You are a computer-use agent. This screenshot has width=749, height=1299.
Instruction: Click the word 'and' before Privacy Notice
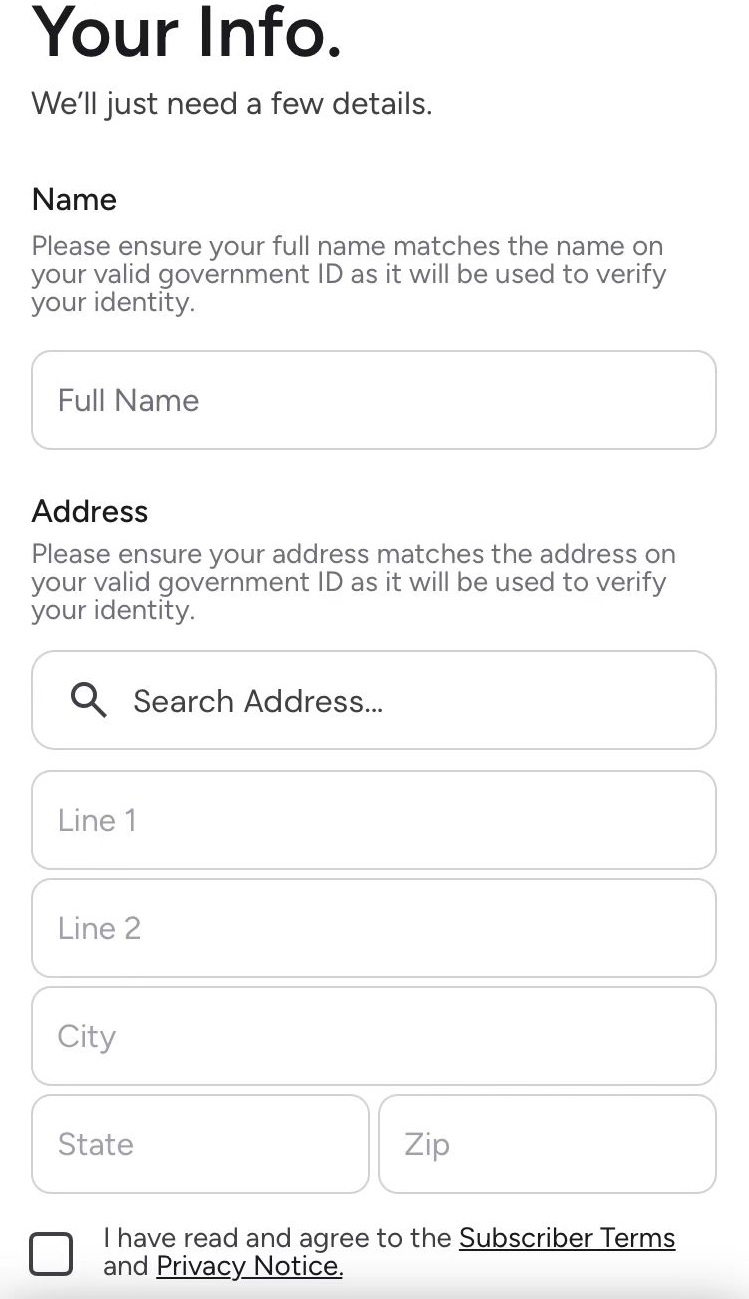point(126,1266)
